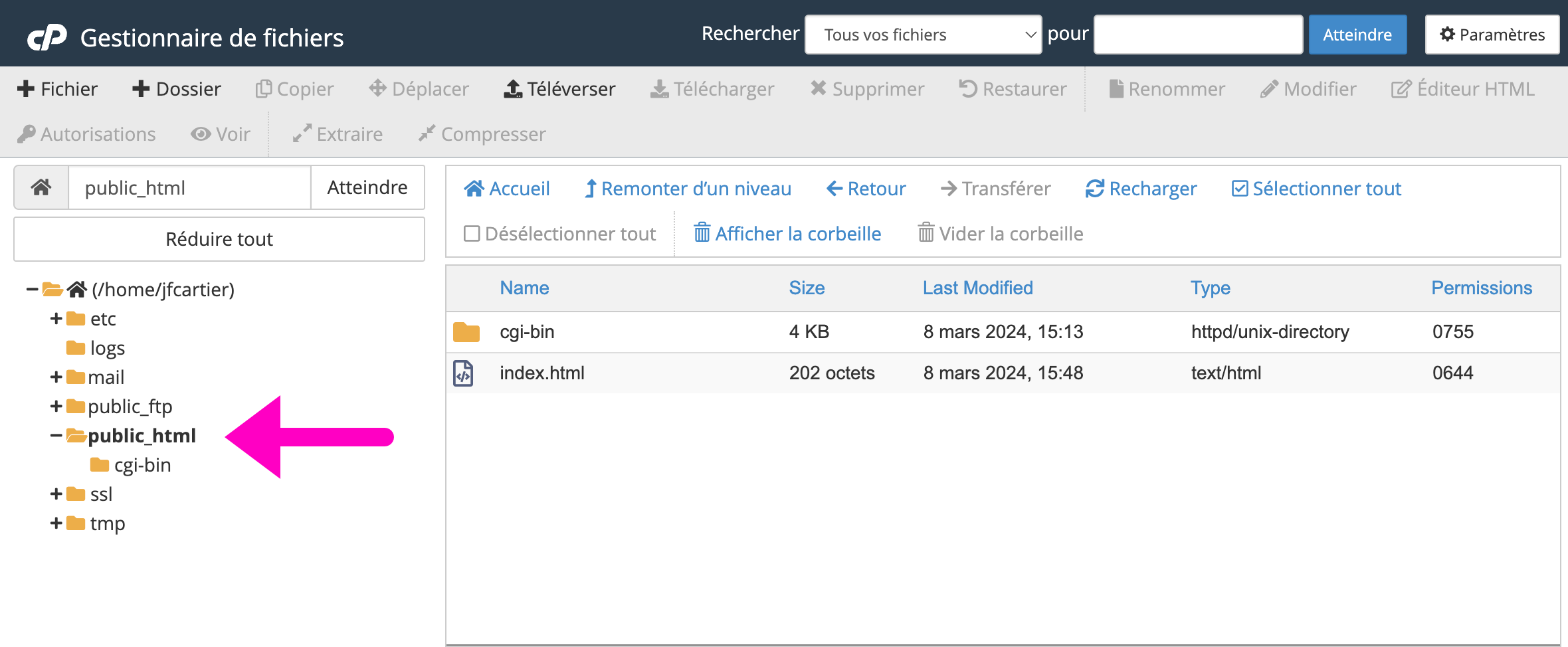Click the cgi-bin folder icon in file list

coord(466,332)
